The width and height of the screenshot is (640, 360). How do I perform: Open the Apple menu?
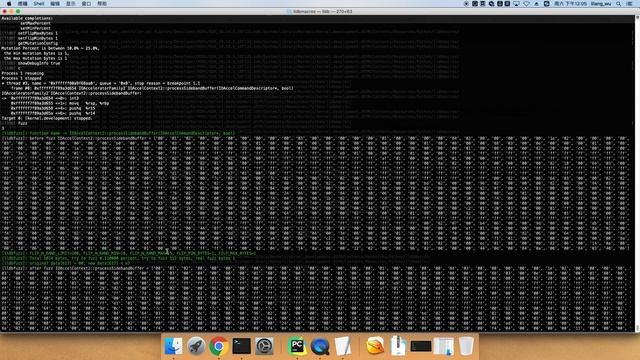9,4
